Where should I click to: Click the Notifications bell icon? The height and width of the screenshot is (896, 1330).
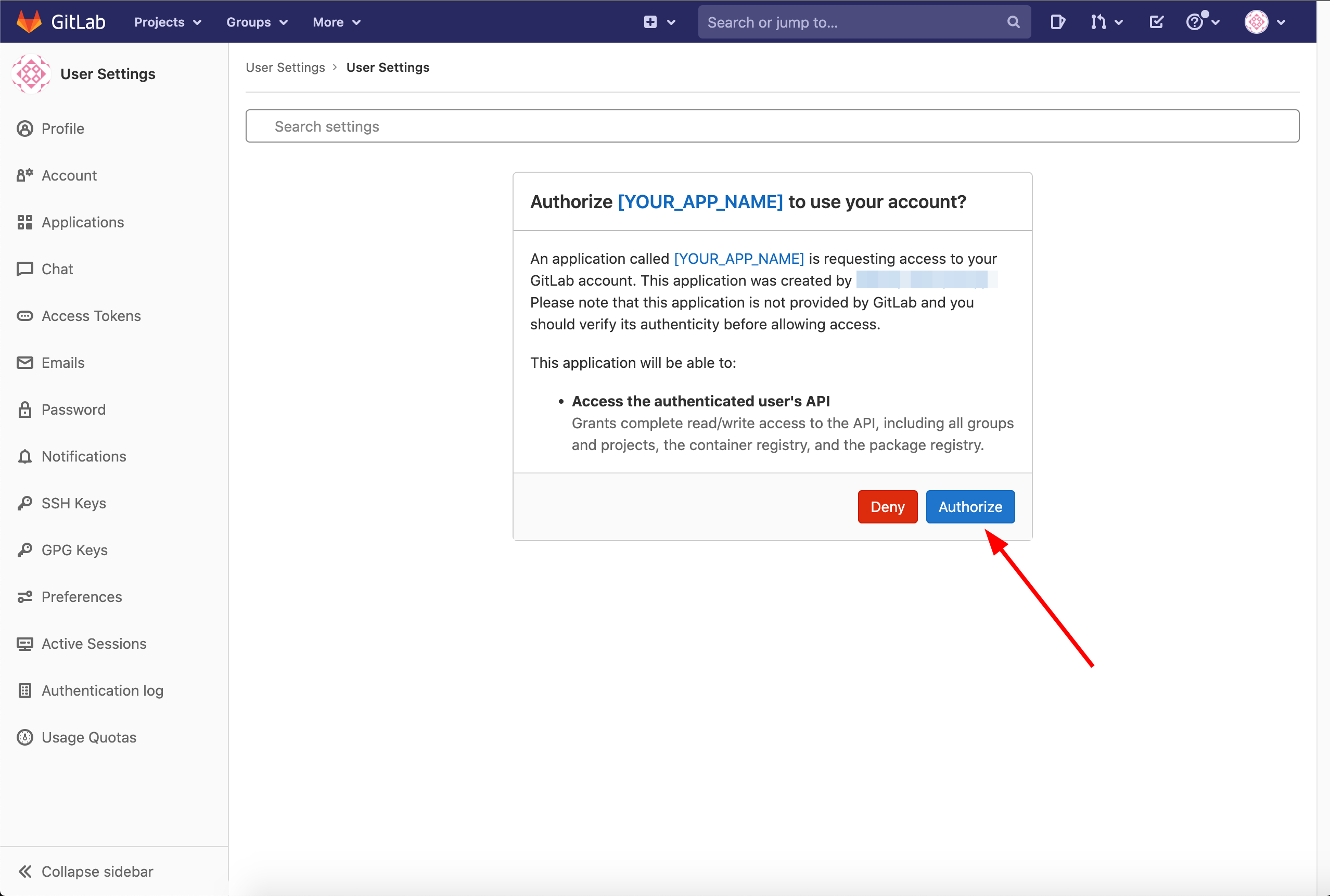(x=24, y=456)
